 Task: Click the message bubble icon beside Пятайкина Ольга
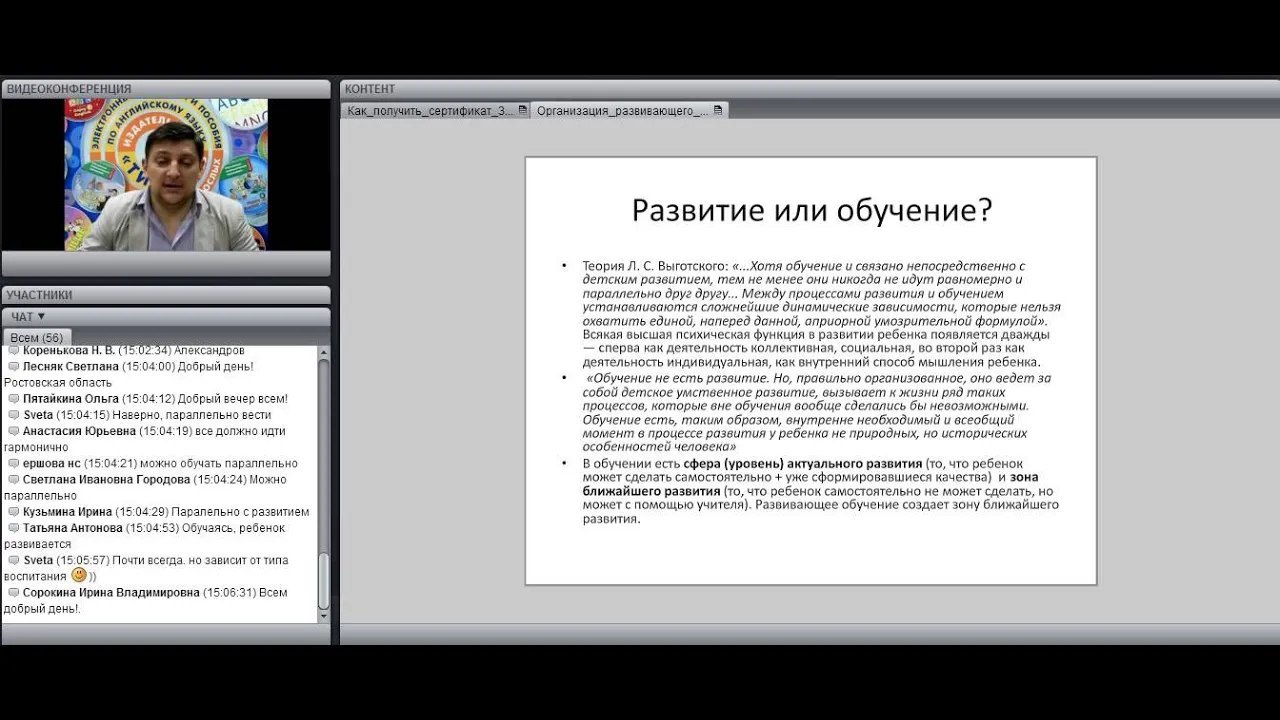(13, 399)
